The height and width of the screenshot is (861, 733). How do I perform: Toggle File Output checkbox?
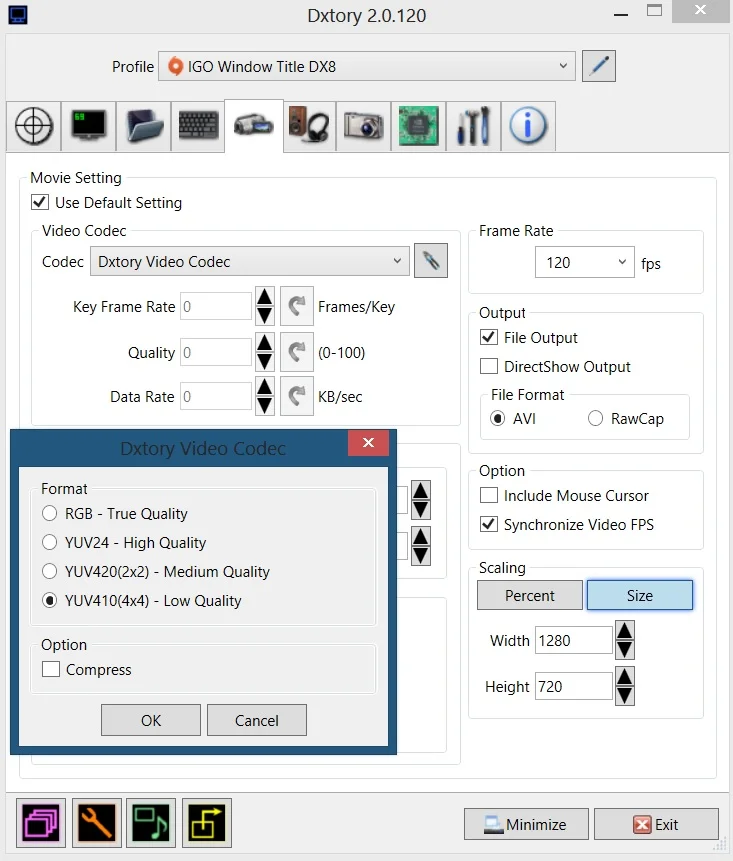pos(489,337)
